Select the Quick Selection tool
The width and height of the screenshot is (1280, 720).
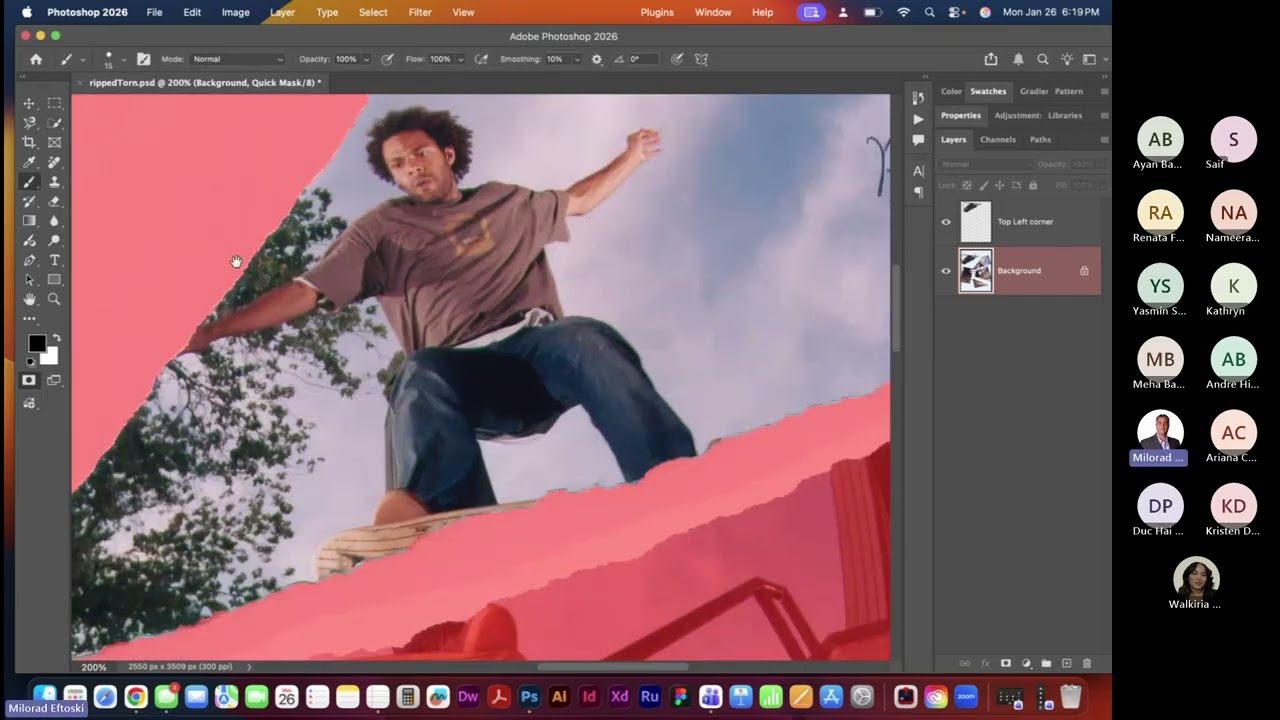tap(54, 123)
